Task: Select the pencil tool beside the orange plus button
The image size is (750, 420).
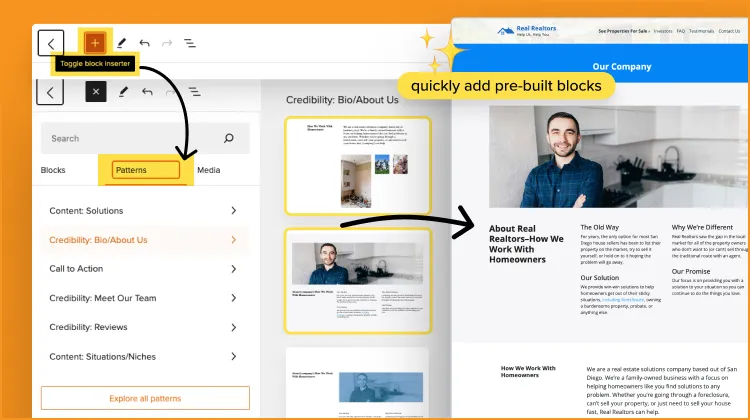Action: click(x=121, y=43)
